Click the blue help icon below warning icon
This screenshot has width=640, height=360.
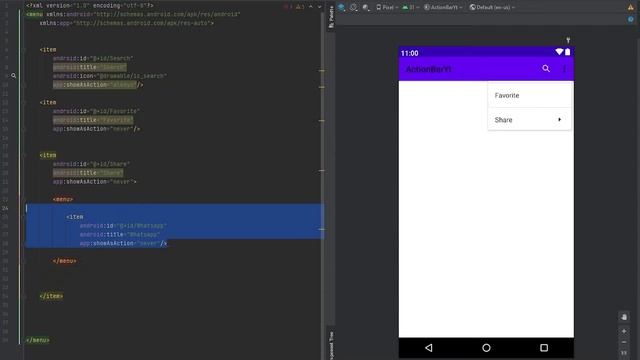(x=631, y=19)
